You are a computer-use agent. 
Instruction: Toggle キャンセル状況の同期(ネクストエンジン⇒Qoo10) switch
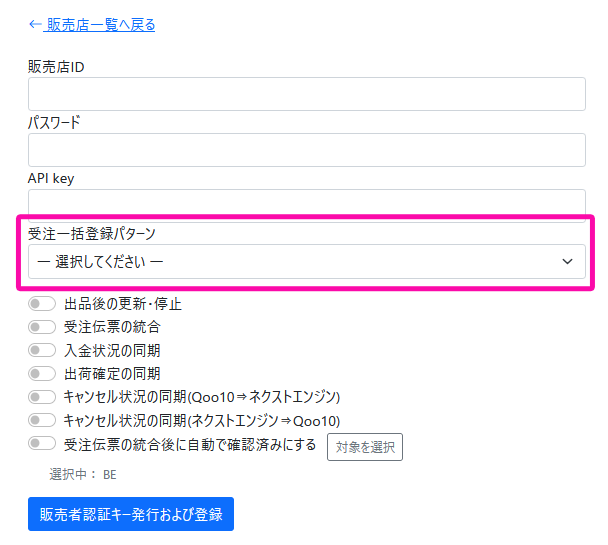(x=42, y=420)
